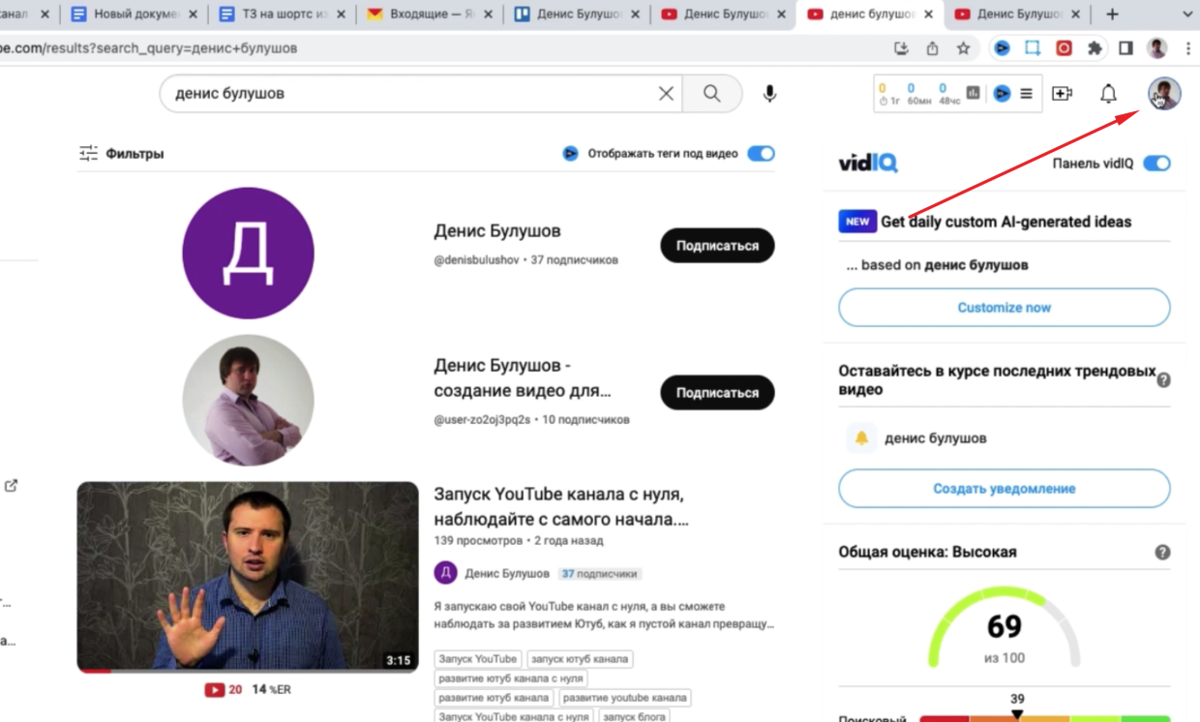
Task: Open Фильтры search filters
Action: click(x=121, y=154)
